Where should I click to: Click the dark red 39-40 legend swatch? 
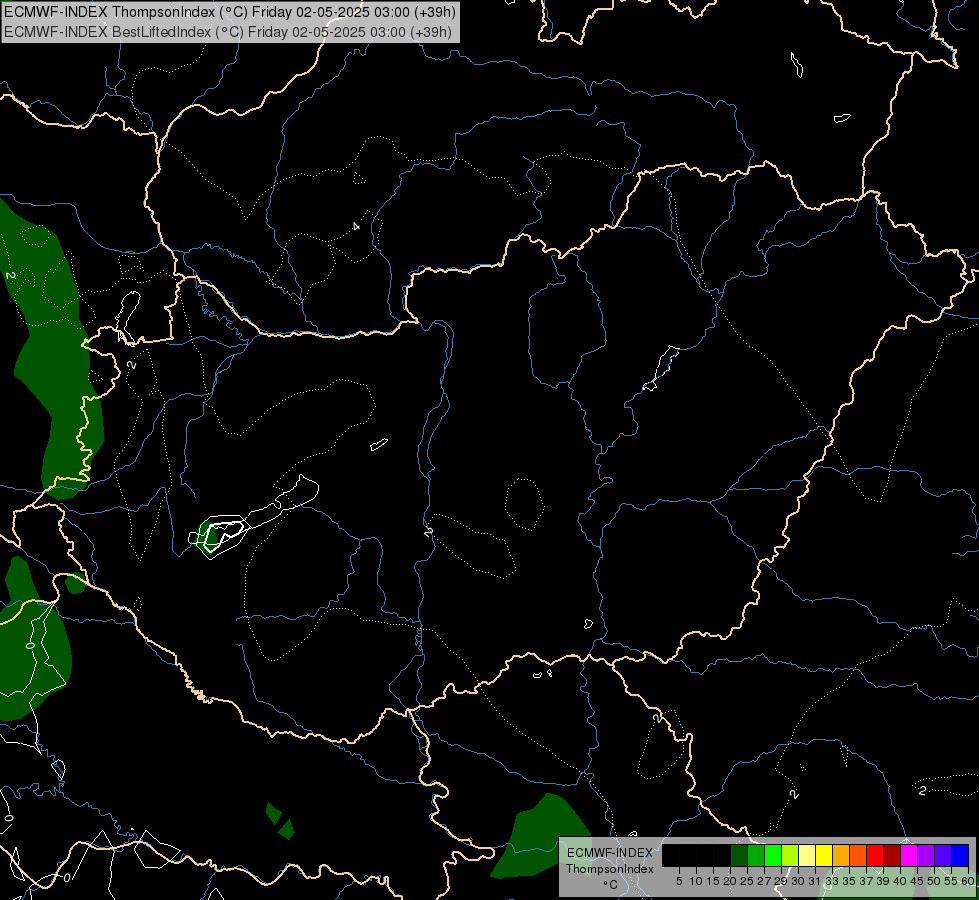point(892,856)
